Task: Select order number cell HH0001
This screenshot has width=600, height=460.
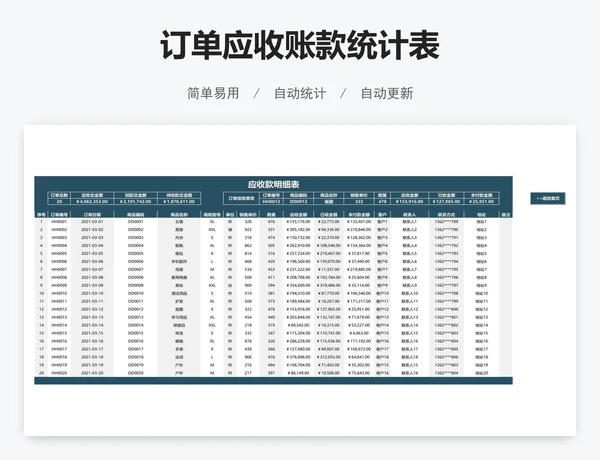Action: [x=59, y=222]
